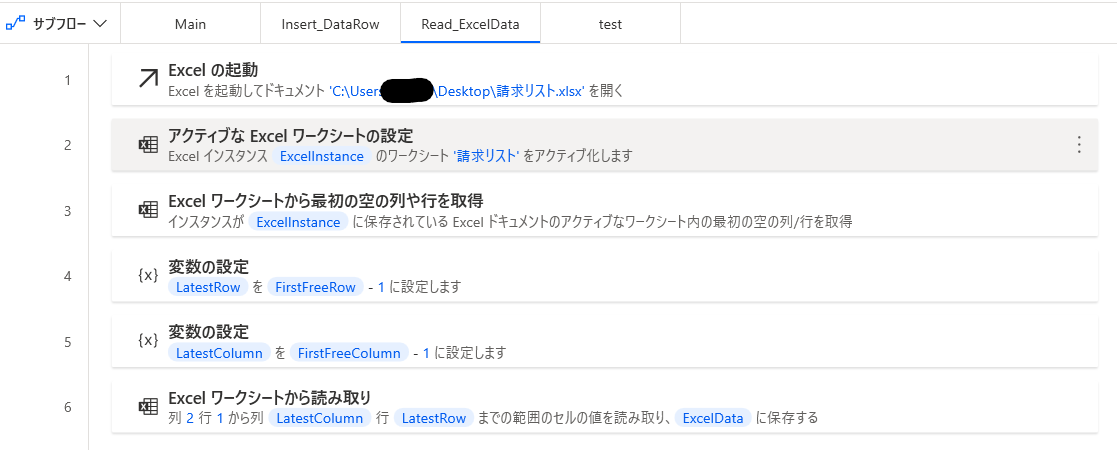Click ExcelInstance variable in action 3
The width and height of the screenshot is (1117, 450).
coord(298,221)
